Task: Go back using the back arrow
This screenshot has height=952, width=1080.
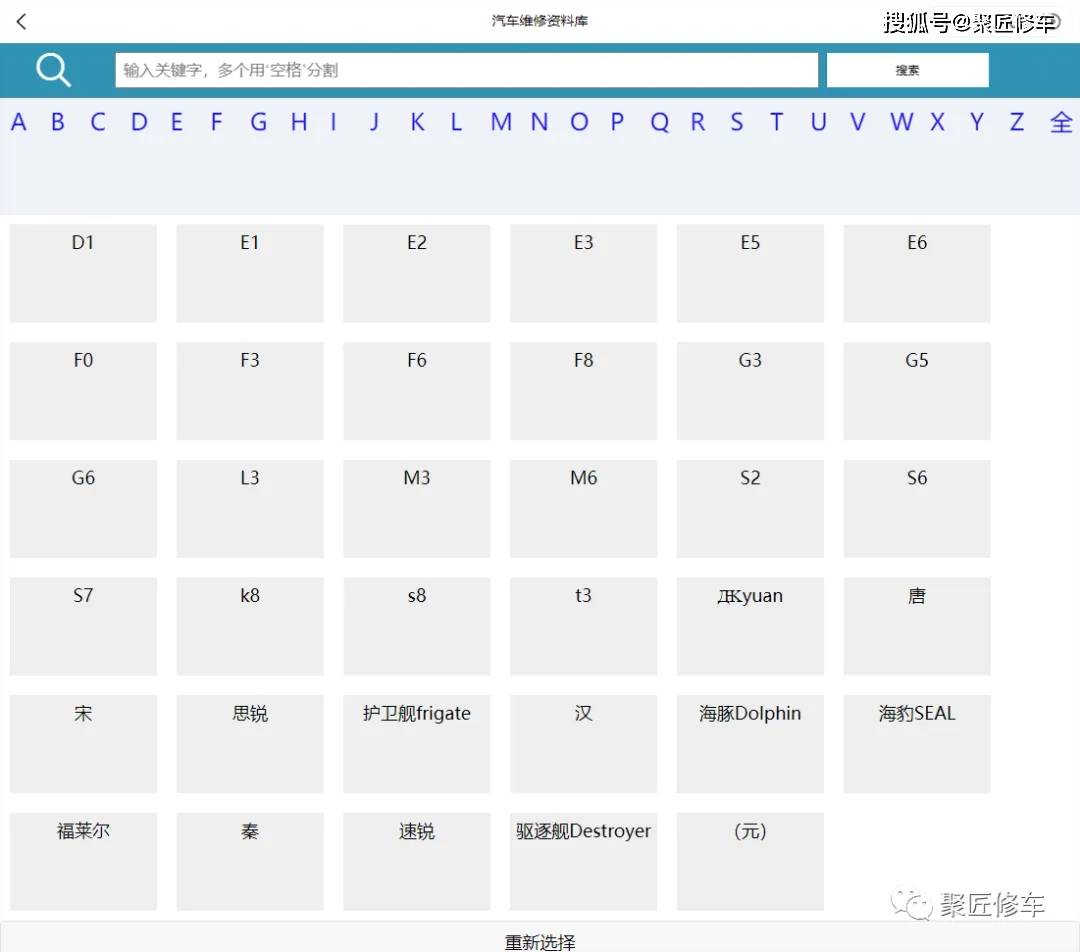Action: (21, 21)
